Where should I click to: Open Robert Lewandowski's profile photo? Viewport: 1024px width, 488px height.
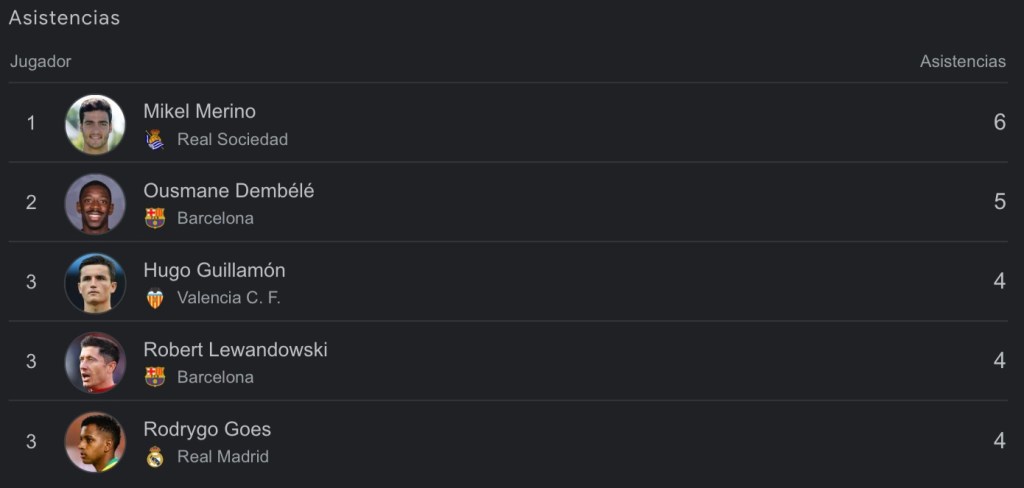coord(95,362)
